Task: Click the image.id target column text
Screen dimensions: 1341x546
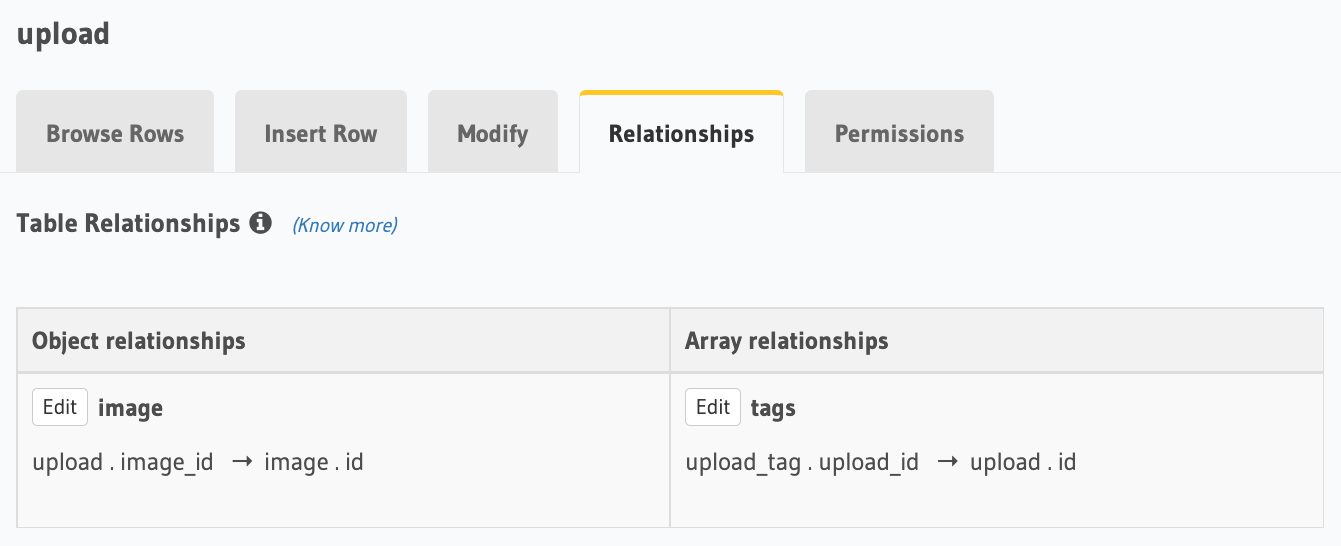Action: coord(314,462)
